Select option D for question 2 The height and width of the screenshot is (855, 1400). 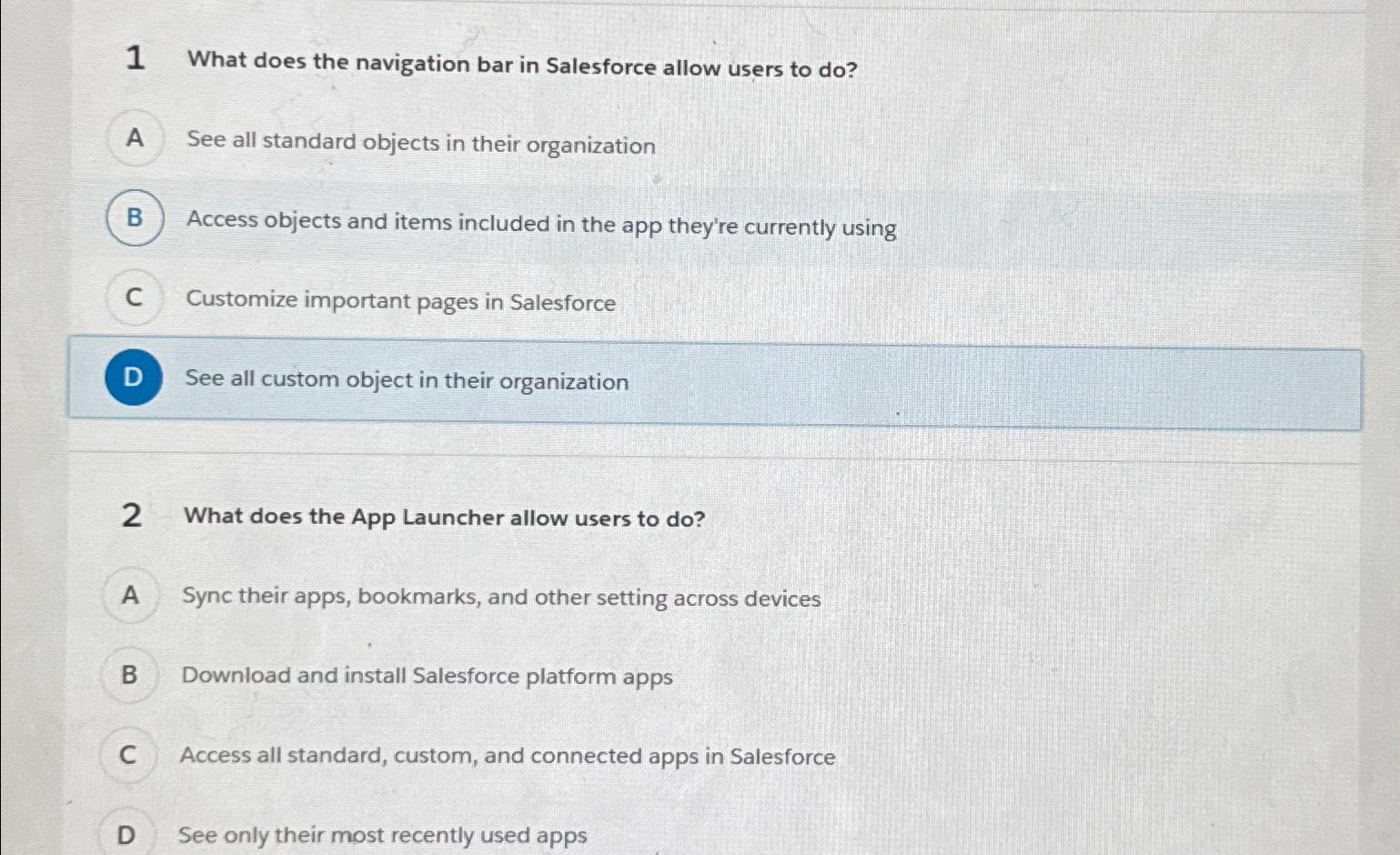coord(127,832)
